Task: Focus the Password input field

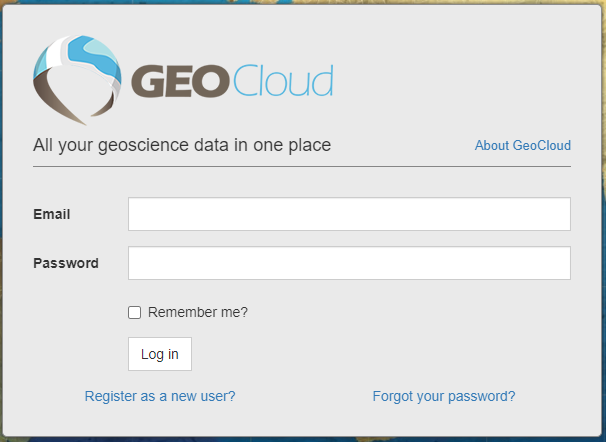Action: click(349, 263)
